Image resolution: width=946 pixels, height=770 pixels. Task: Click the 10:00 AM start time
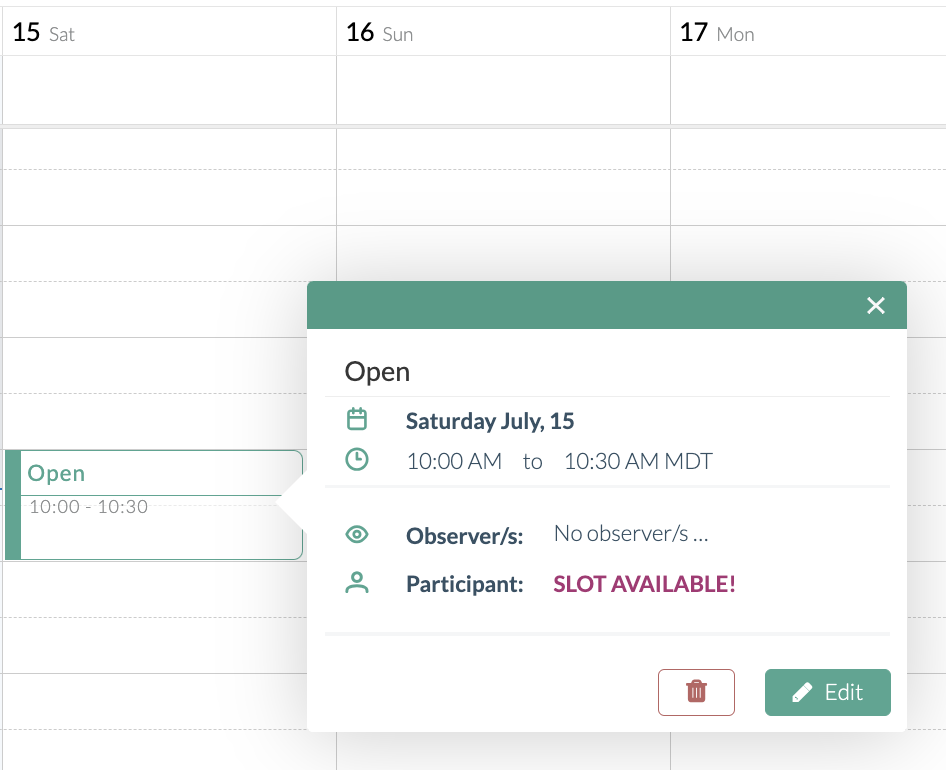(453, 461)
